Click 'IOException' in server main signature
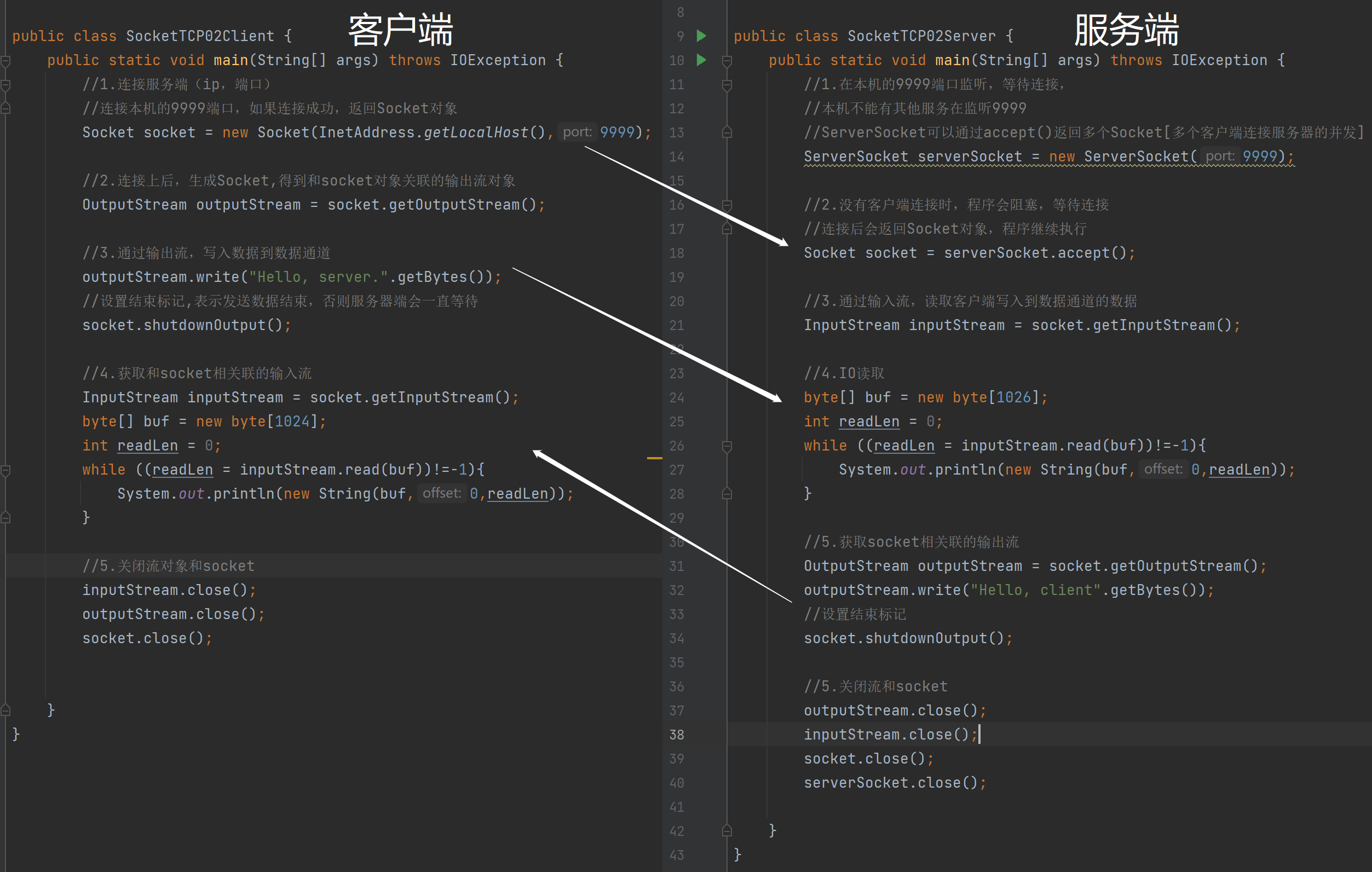 coord(1219,60)
